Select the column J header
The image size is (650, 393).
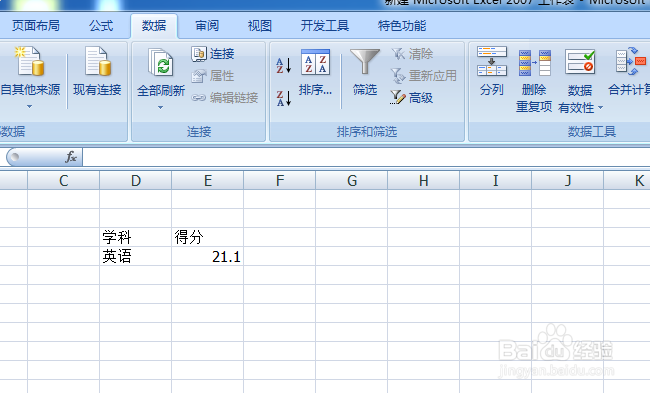pos(568,180)
